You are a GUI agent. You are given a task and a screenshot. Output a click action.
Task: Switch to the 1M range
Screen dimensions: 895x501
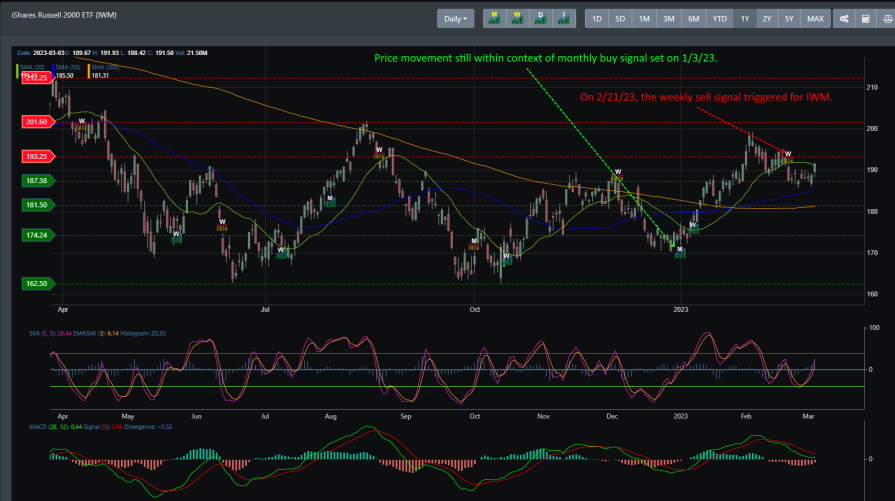point(644,19)
